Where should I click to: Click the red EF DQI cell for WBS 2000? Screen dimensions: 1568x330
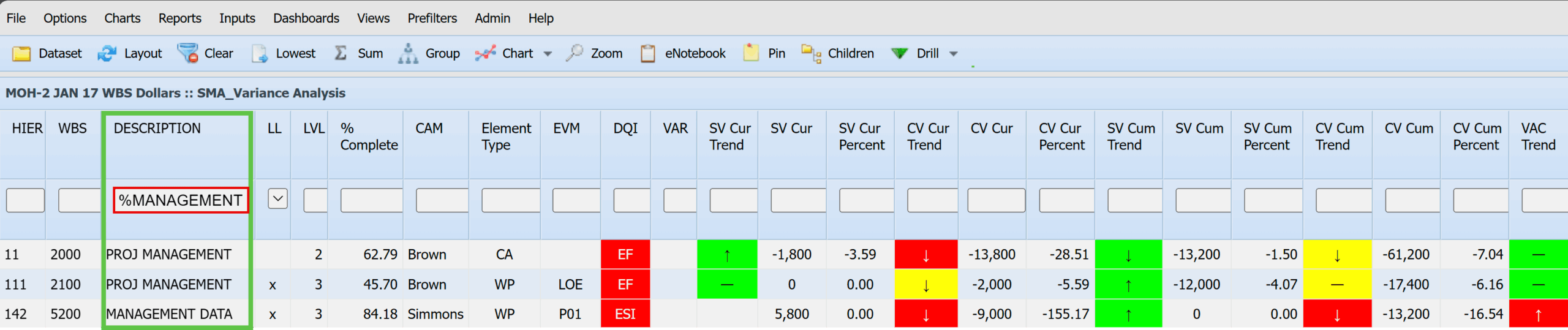click(625, 255)
